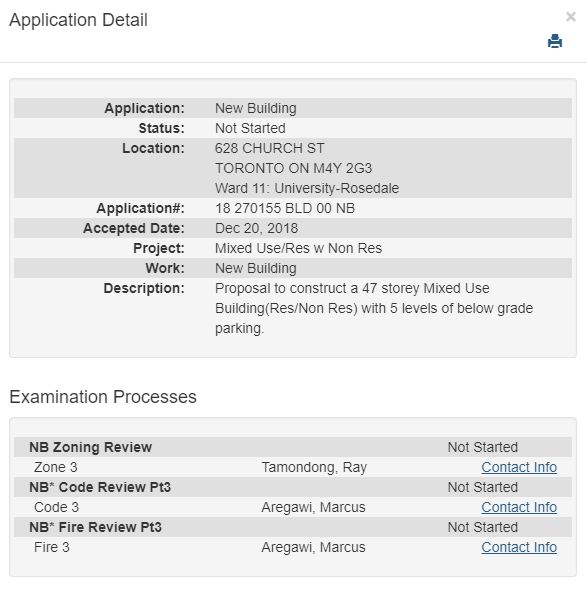This screenshot has height=600, width=587.
Task: Click the Not Started value beside Status
Action: (250, 128)
